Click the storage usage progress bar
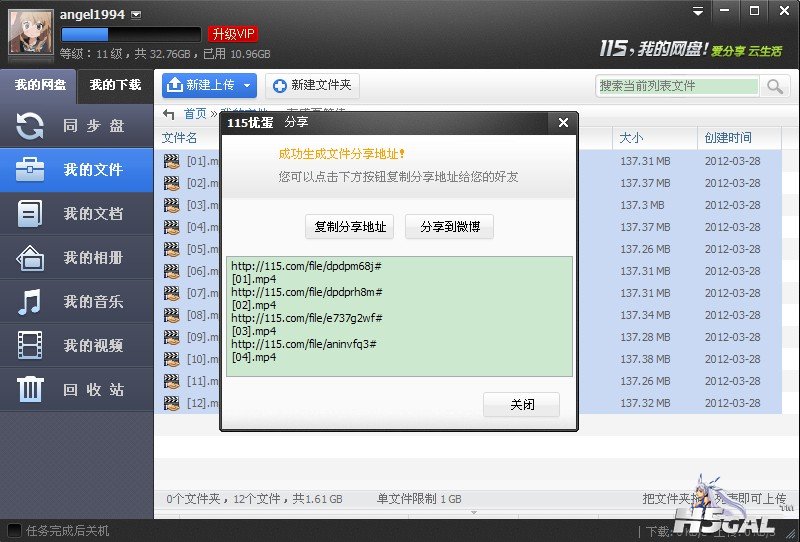 tap(131, 34)
